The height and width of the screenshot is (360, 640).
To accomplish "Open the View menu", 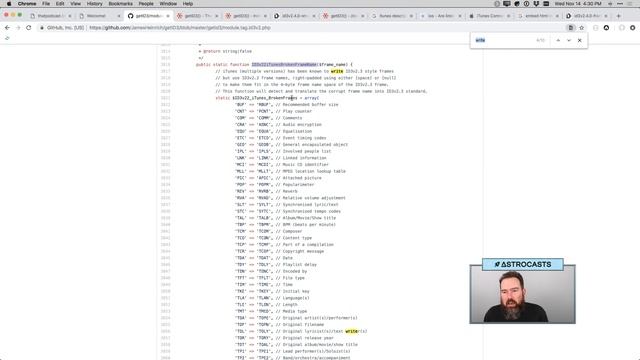I will [x=76, y=4].
